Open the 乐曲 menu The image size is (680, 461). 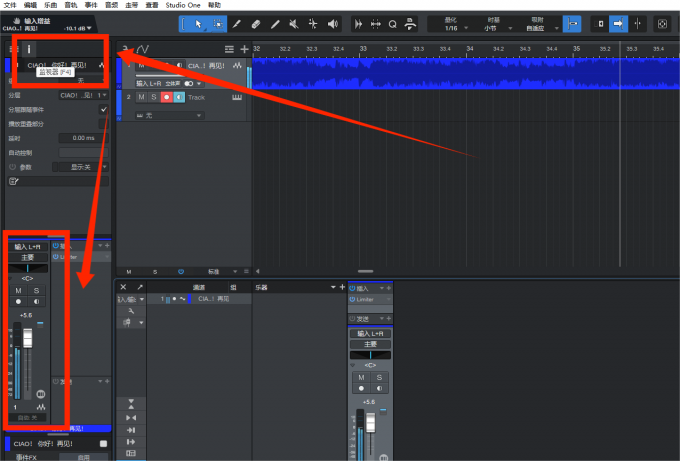pyautogui.click(x=51, y=5)
